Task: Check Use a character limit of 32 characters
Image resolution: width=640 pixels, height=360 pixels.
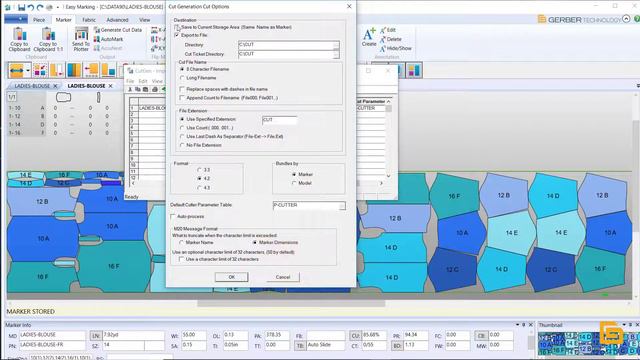Action: pos(181,259)
